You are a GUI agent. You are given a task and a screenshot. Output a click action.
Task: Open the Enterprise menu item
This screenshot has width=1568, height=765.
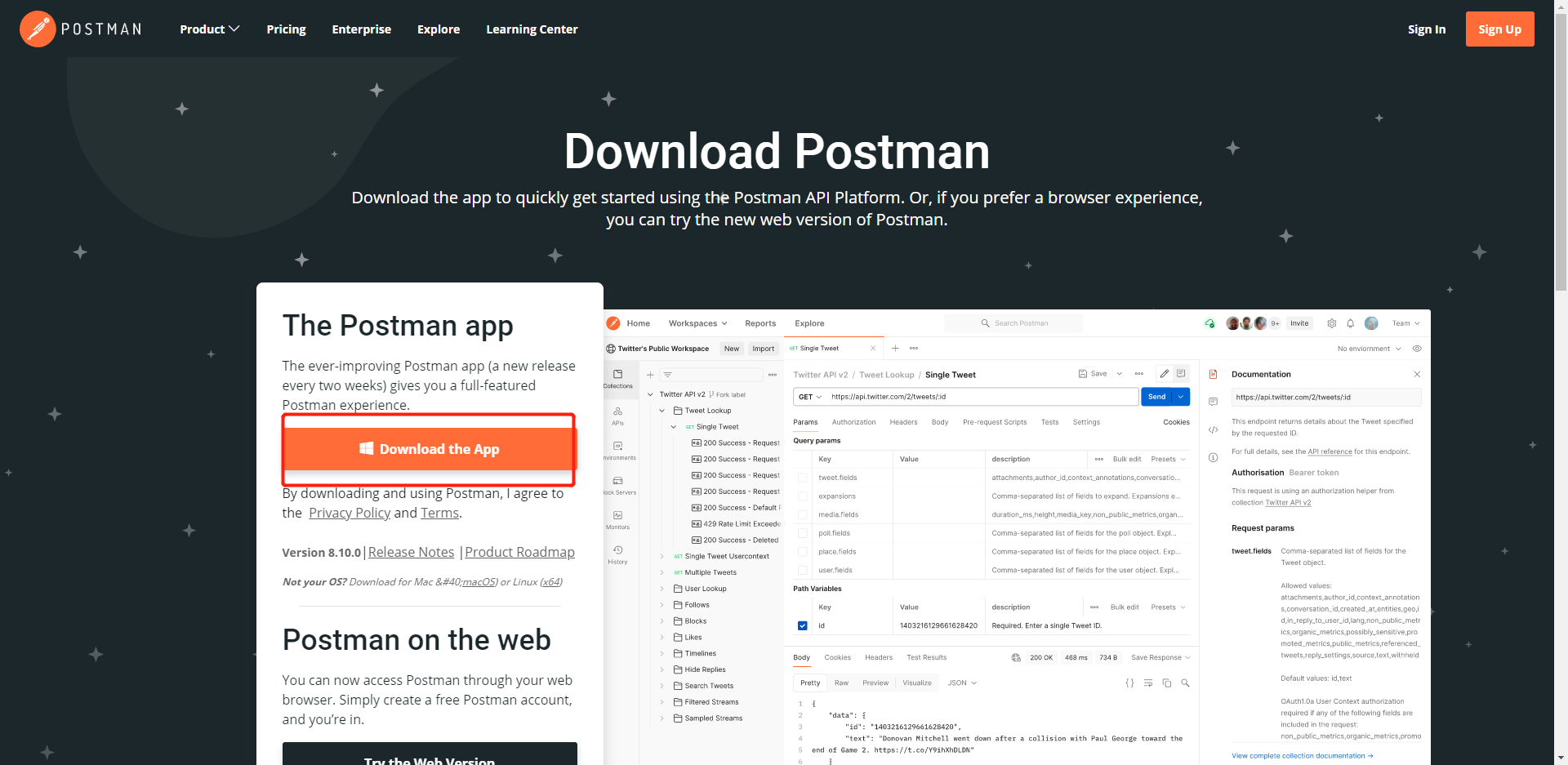tap(362, 29)
